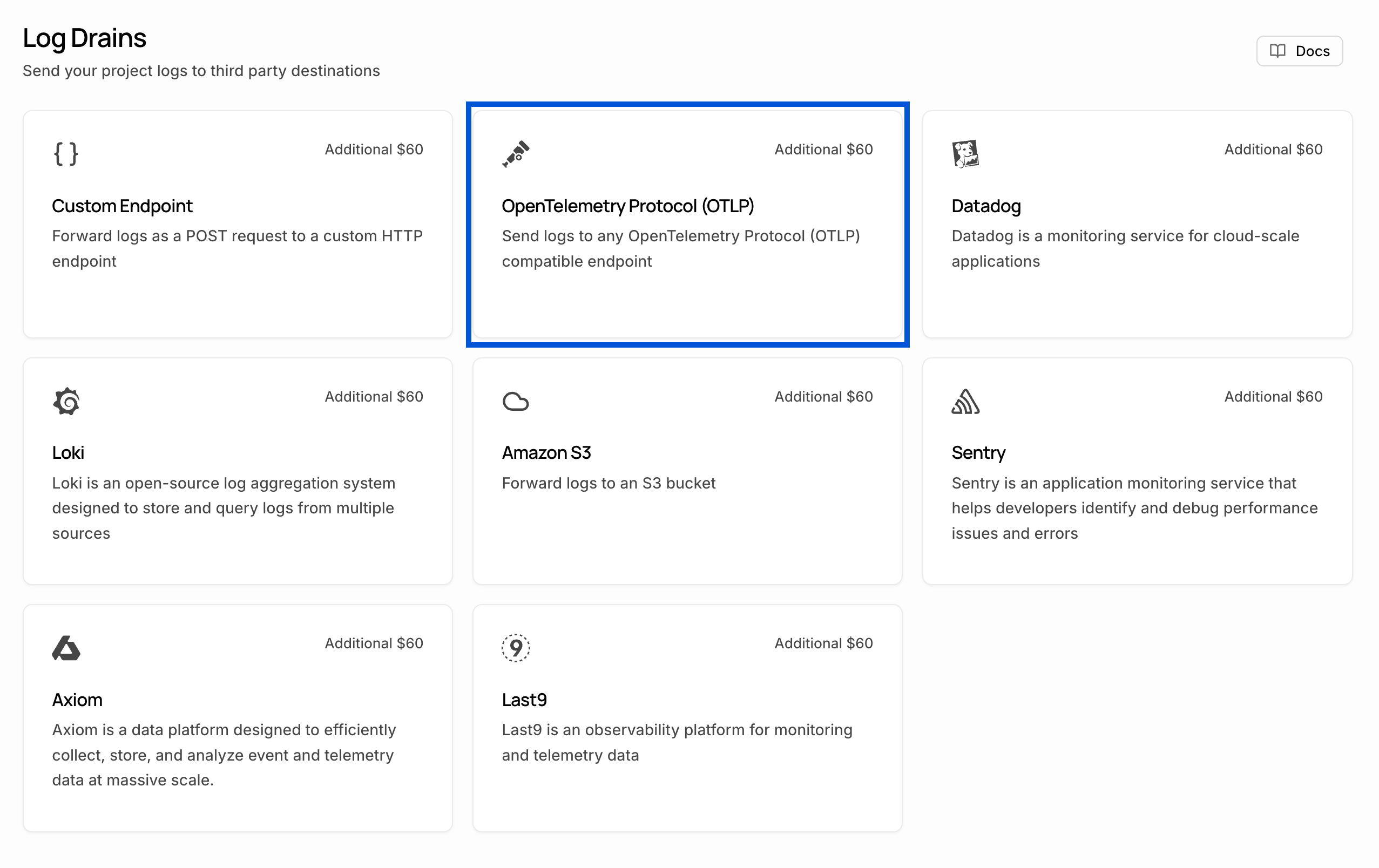
Task: Choose the OpenTelemetry Protocol (OTLP) title
Action: pyautogui.click(x=627, y=206)
